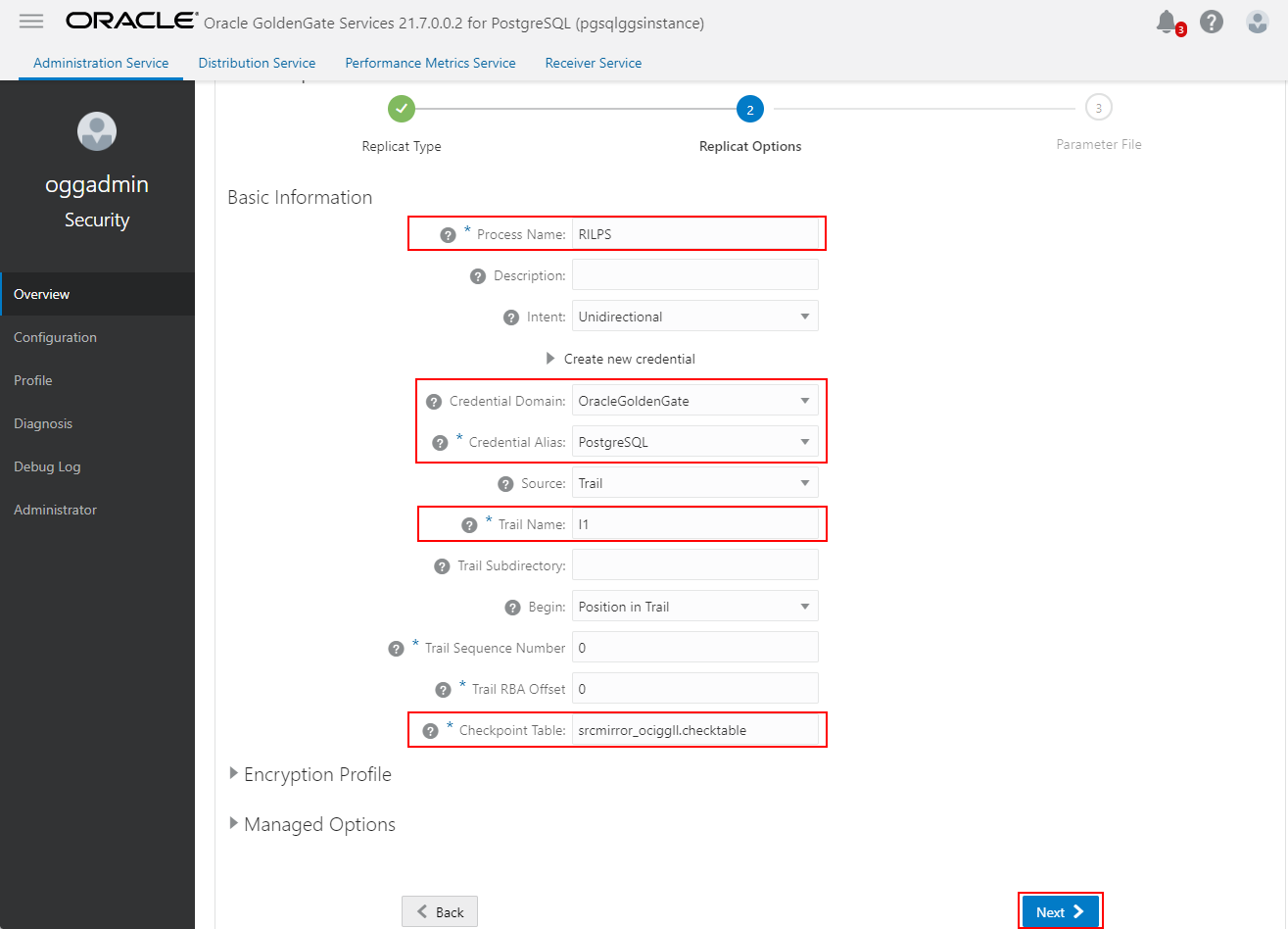This screenshot has width=1288, height=929.
Task: Open the Credential Domain dropdown
Action: click(x=695, y=401)
